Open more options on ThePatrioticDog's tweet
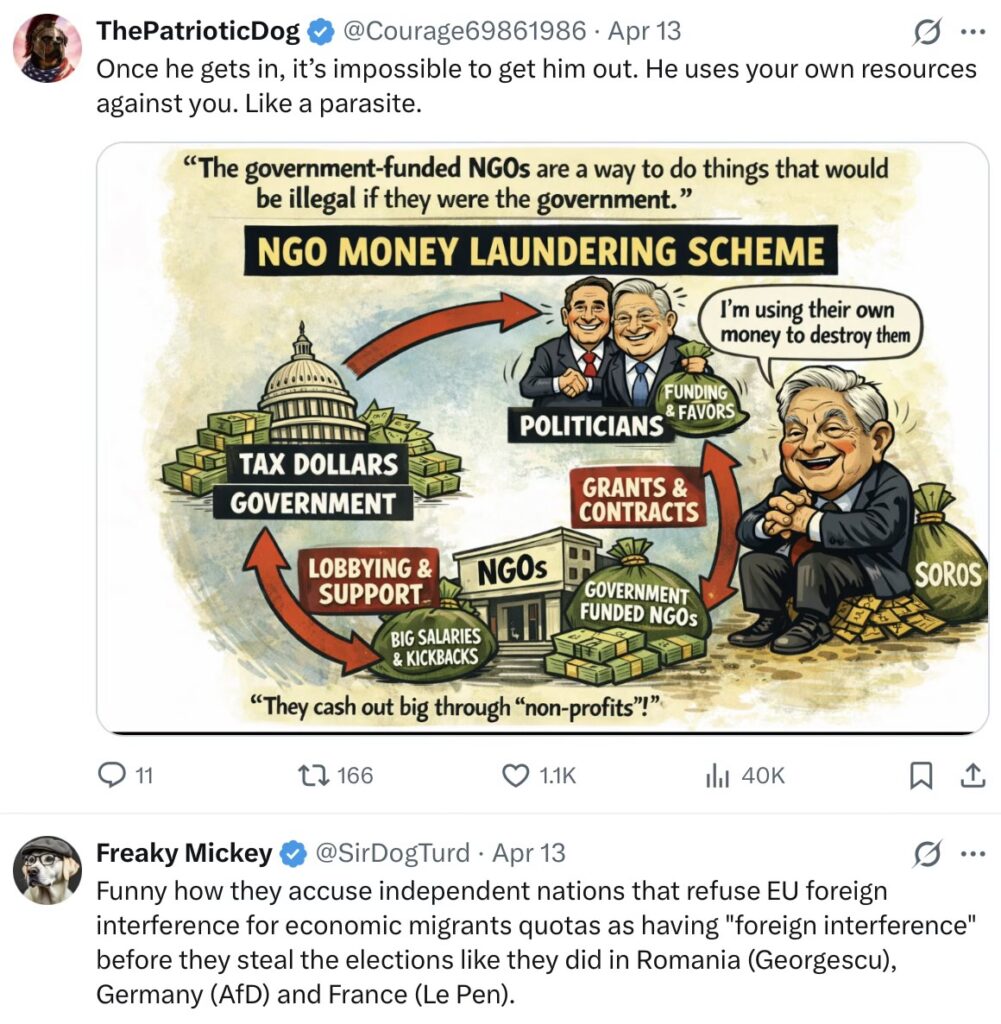The width and height of the screenshot is (1001, 1024). coord(973,31)
